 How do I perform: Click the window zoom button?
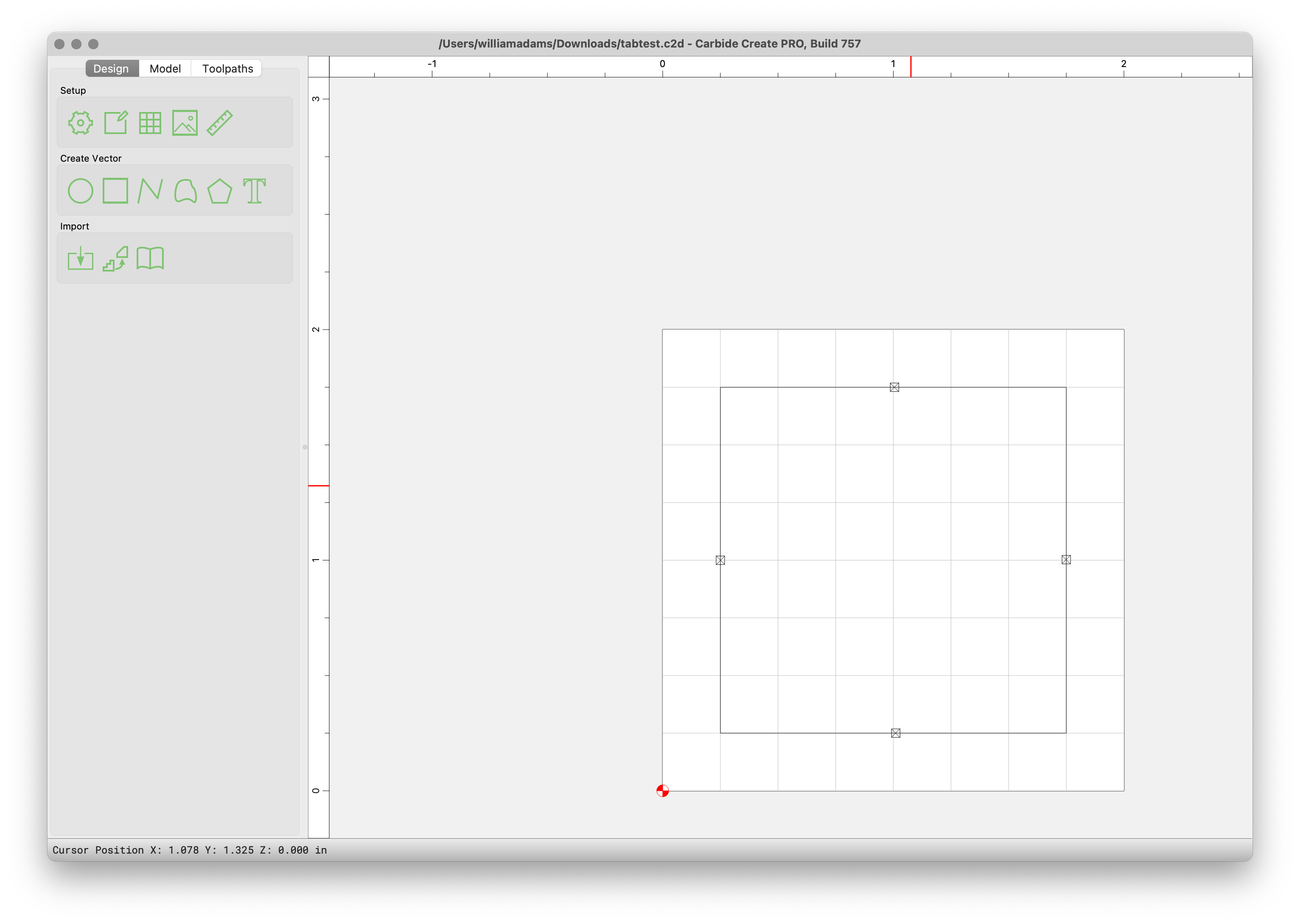pos(93,44)
